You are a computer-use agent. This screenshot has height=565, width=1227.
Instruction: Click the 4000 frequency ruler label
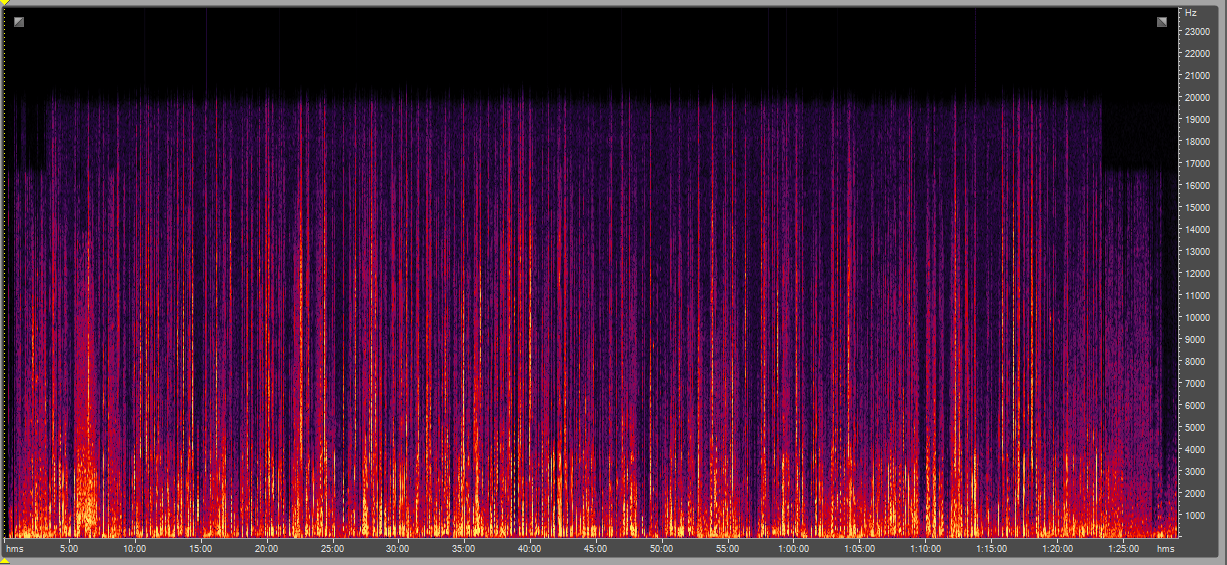(x=1195, y=450)
